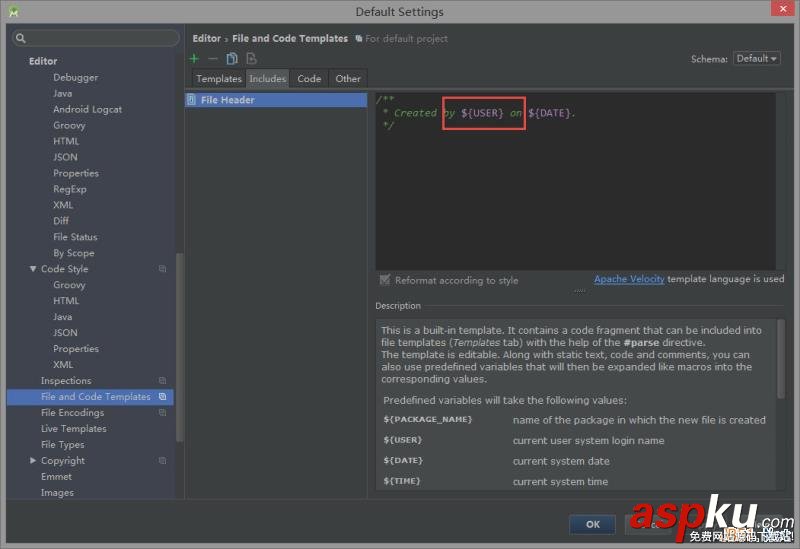This screenshot has width=800, height=549.
Task: Click the reset to default template icon
Action: 251,59
